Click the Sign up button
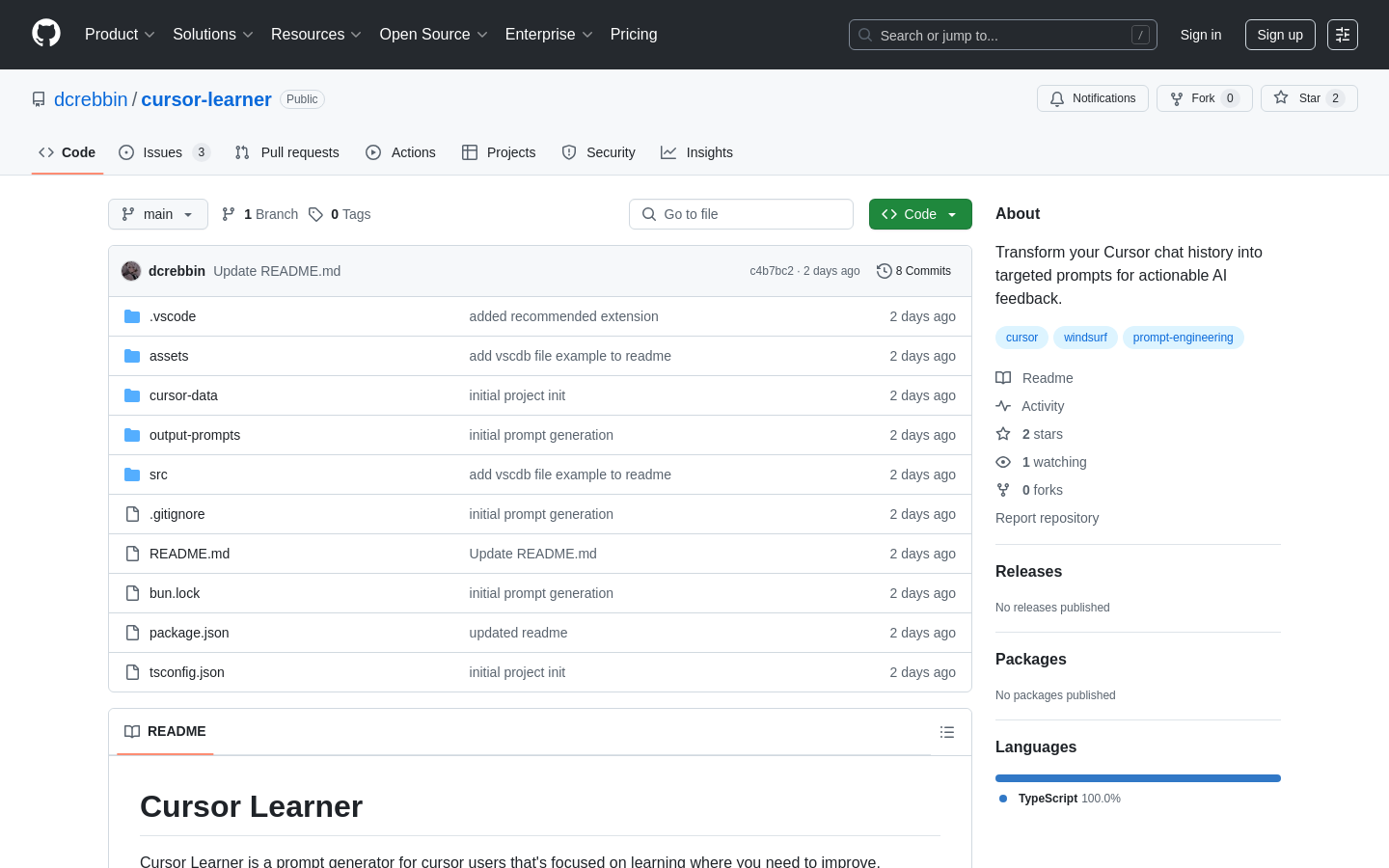This screenshot has width=1389, height=868. (1280, 35)
